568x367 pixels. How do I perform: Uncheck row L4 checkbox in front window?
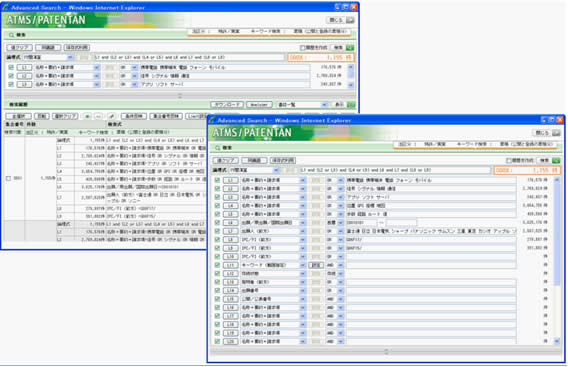217,205
